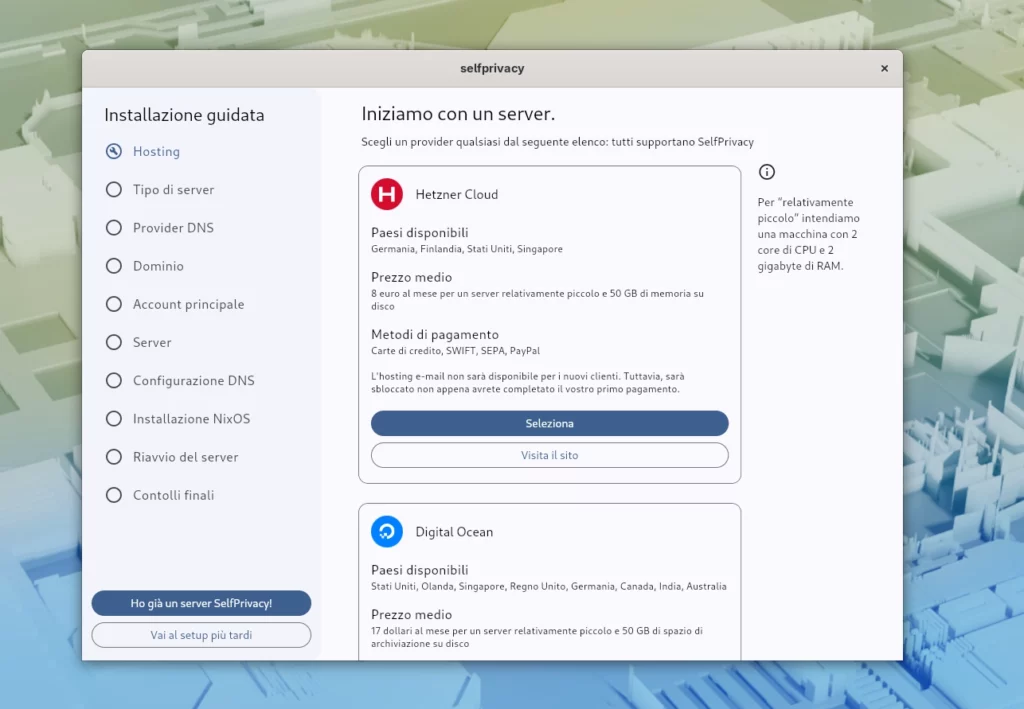
Task: Go to Account principale label
Action: click(x=188, y=304)
